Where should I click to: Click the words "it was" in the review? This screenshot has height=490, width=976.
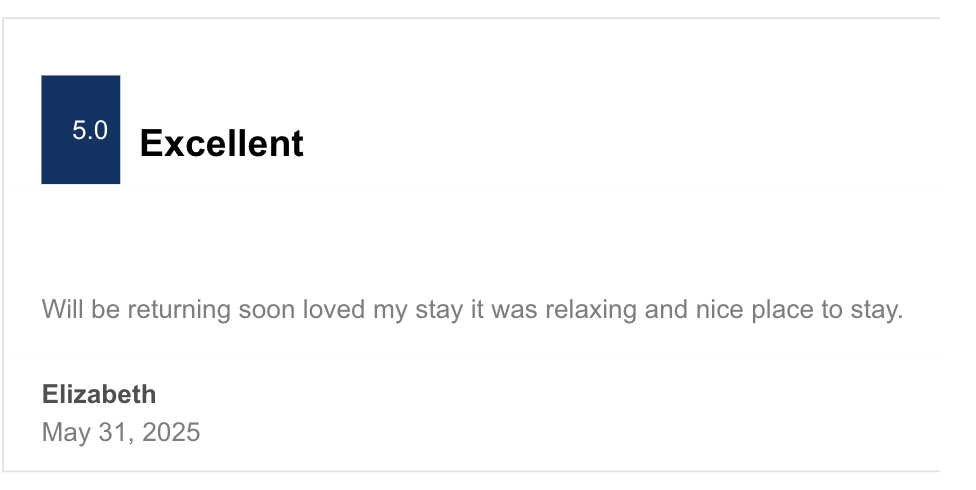[x=504, y=309]
